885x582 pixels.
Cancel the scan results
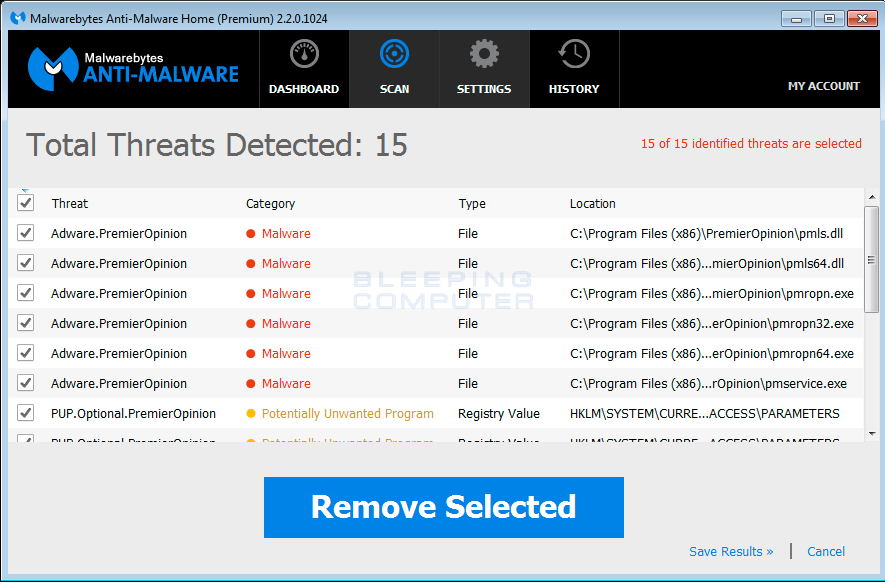tap(826, 552)
